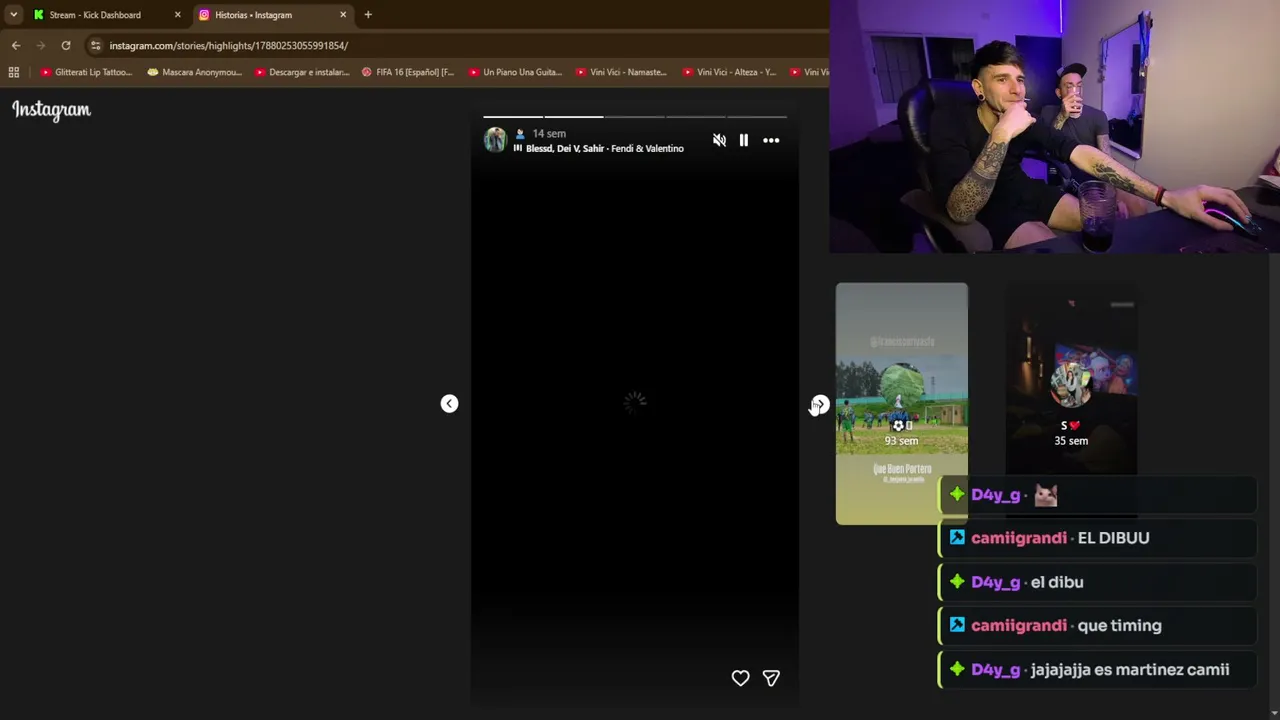This screenshot has height=720, width=1280.
Task: Open the Glitterati Lip Tattoo bookmark
Action: (86, 72)
